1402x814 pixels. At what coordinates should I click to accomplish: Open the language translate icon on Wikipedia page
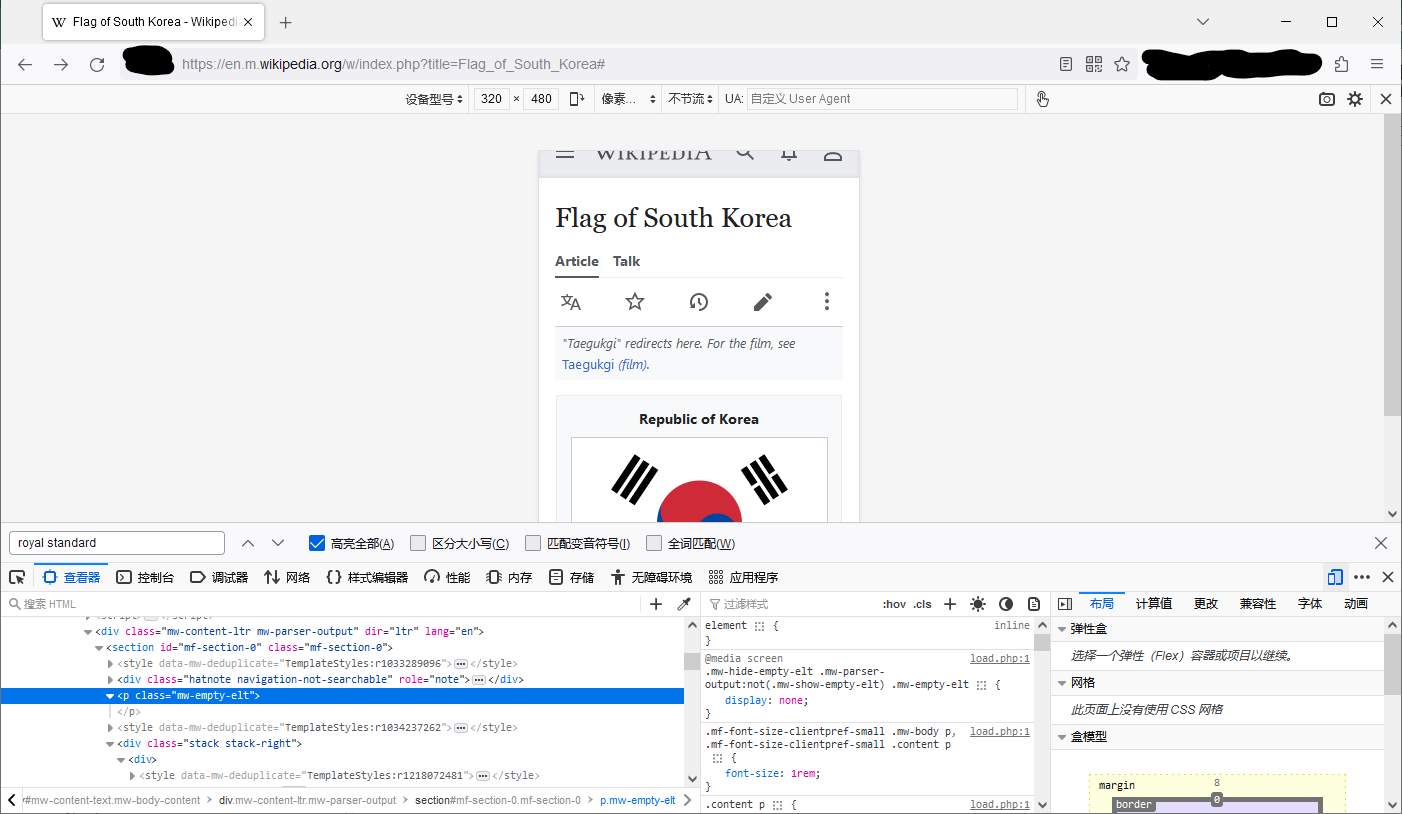coord(571,302)
